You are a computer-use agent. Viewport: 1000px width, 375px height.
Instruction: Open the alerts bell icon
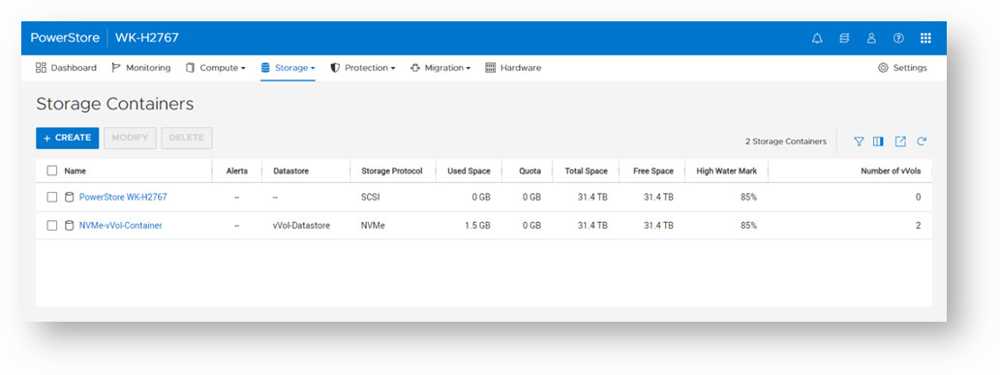pos(817,38)
